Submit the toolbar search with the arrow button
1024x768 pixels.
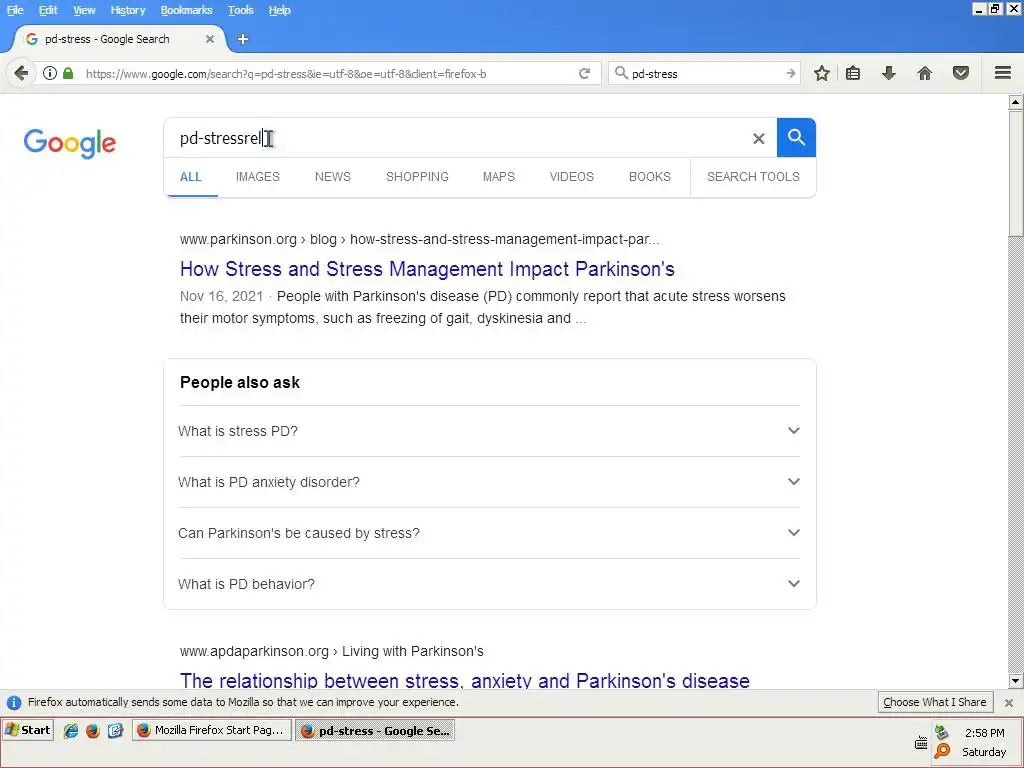(x=791, y=73)
